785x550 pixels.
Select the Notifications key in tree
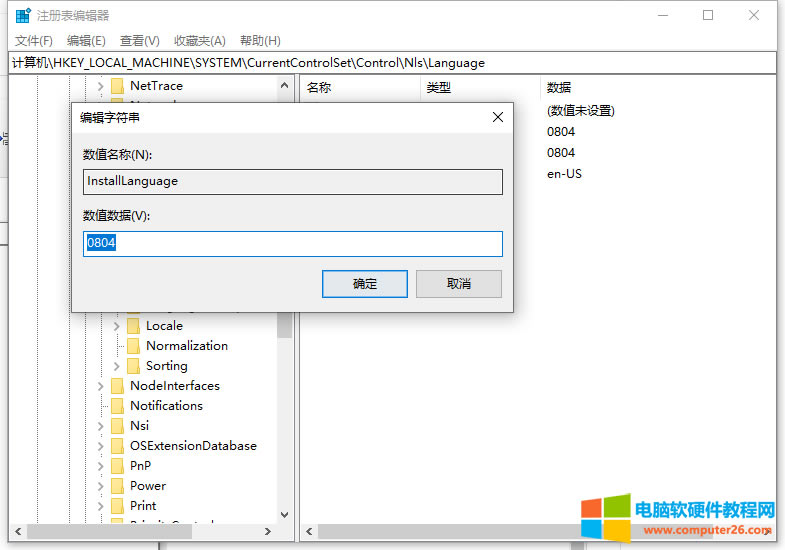(x=166, y=406)
